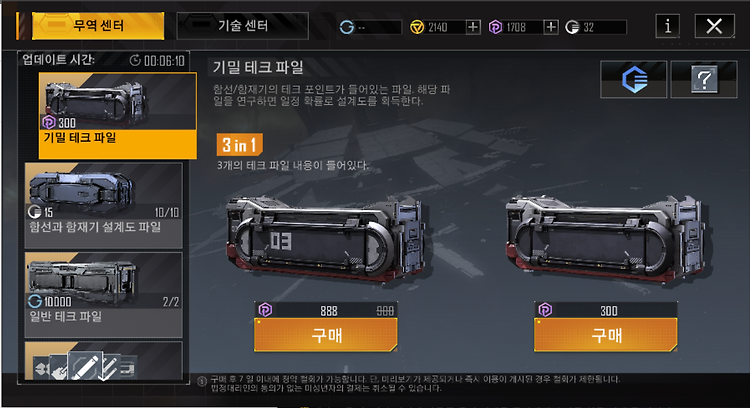
Task: Select 함선과 함재기 설계도 파일 item
Action: pos(103,205)
